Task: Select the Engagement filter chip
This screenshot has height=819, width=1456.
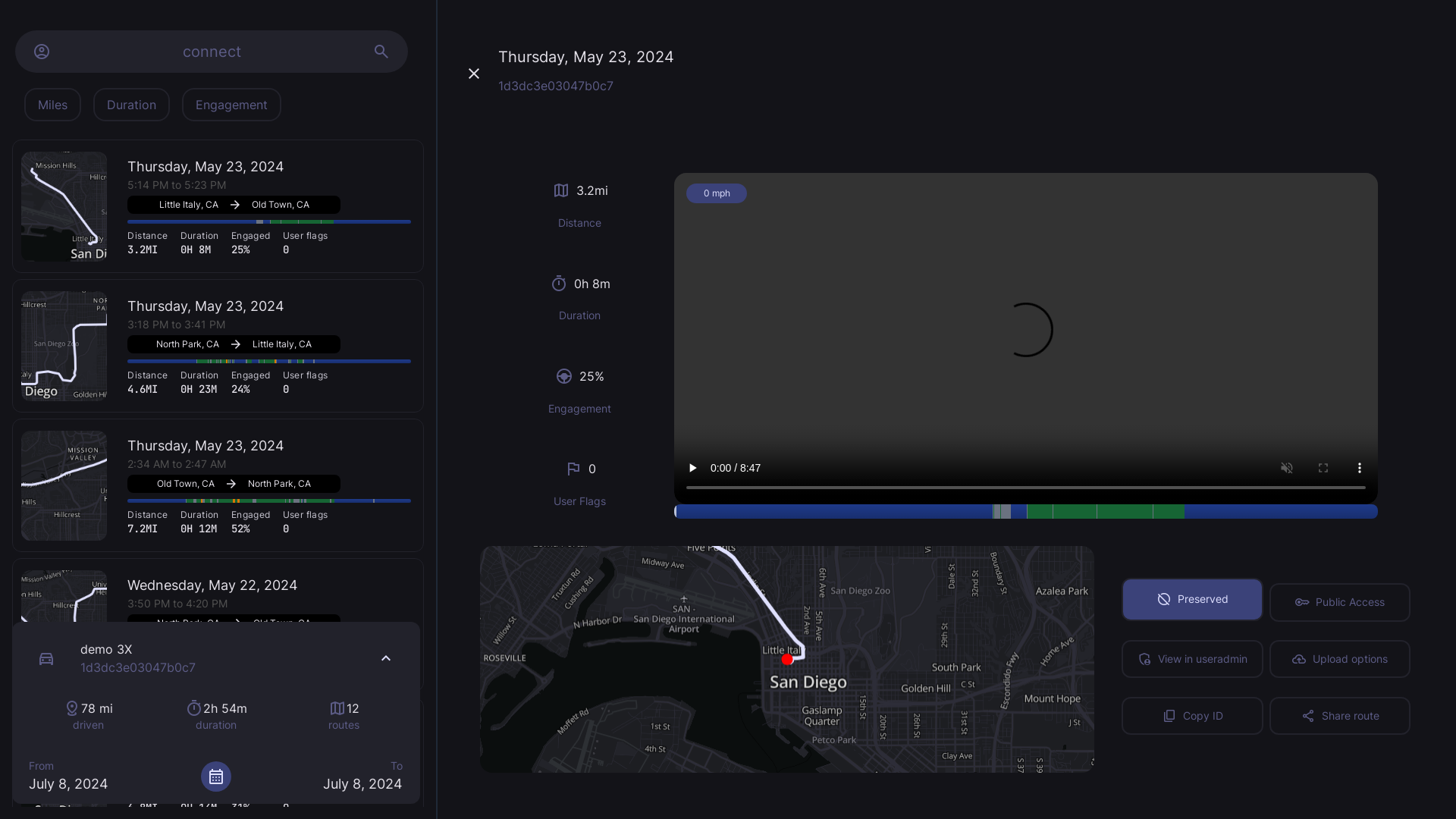Action: point(231,105)
